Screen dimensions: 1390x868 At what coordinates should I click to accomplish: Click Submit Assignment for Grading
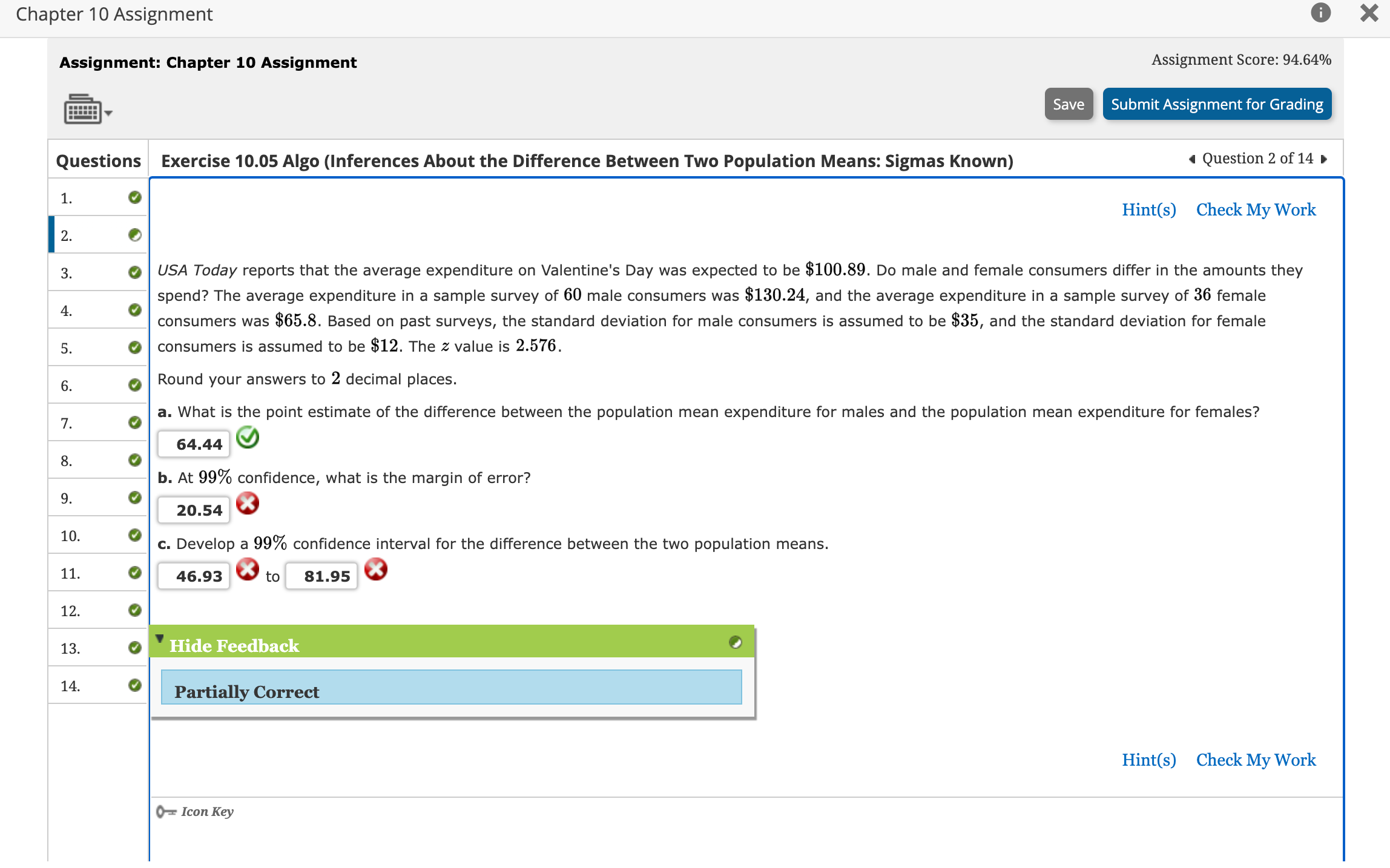(1216, 104)
